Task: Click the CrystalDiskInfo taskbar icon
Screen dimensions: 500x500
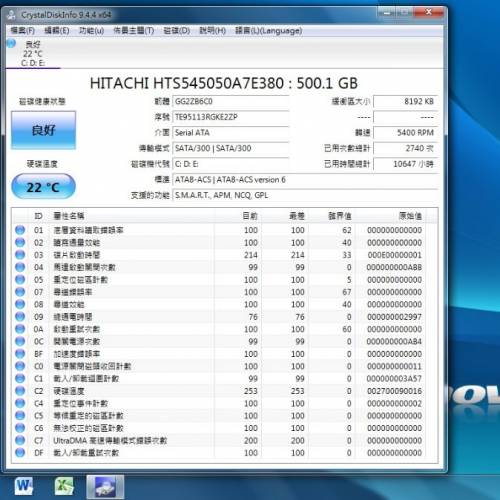Action: point(105,487)
